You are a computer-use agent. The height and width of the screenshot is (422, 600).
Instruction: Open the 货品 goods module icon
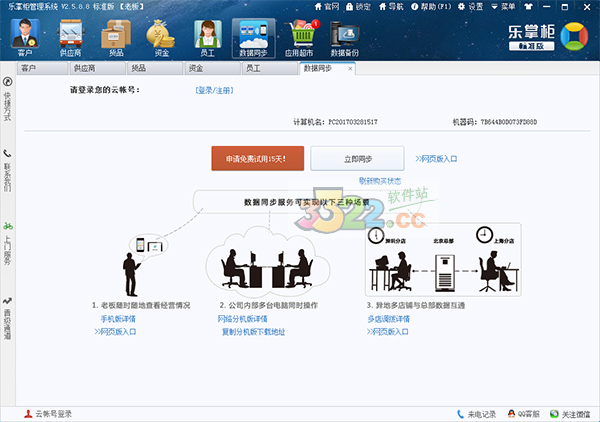(x=116, y=38)
